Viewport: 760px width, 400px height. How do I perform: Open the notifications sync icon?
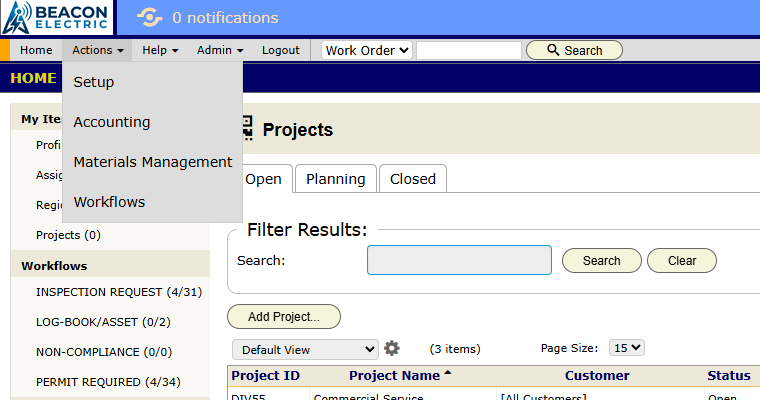(x=149, y=18)
